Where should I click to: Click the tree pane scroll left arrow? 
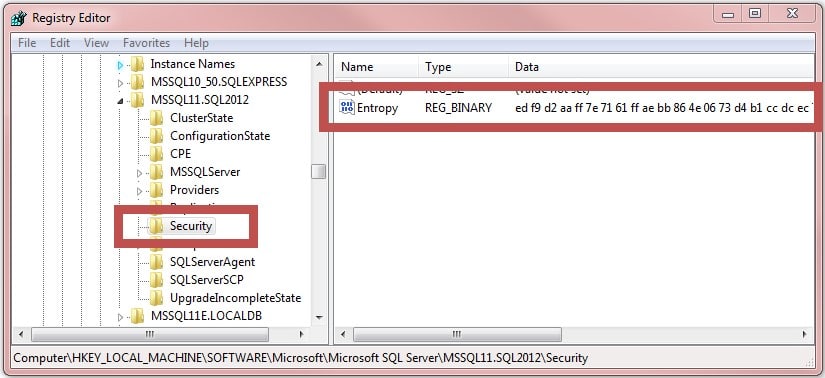[x=21, y=334]
